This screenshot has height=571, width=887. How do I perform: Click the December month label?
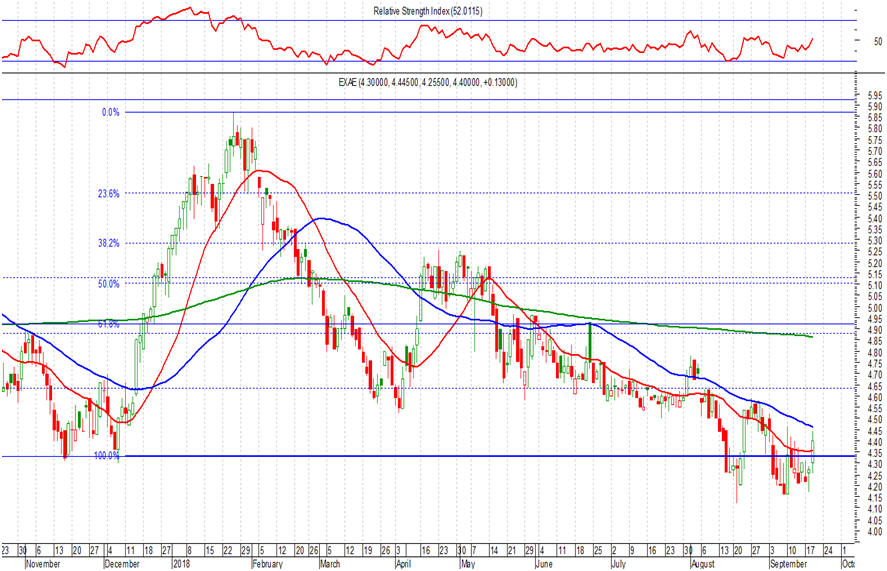[122, 564]
